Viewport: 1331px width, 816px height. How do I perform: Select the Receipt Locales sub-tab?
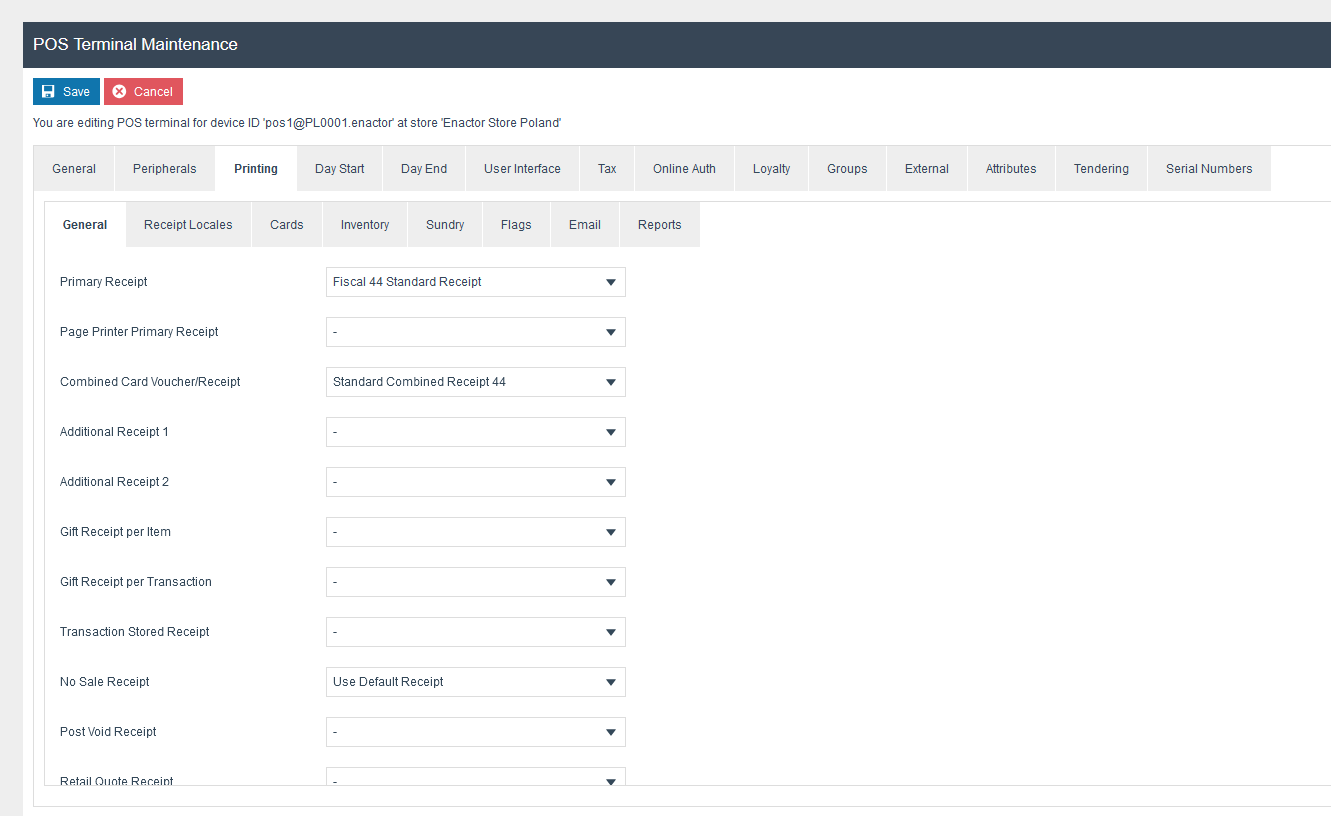[188, 225]
